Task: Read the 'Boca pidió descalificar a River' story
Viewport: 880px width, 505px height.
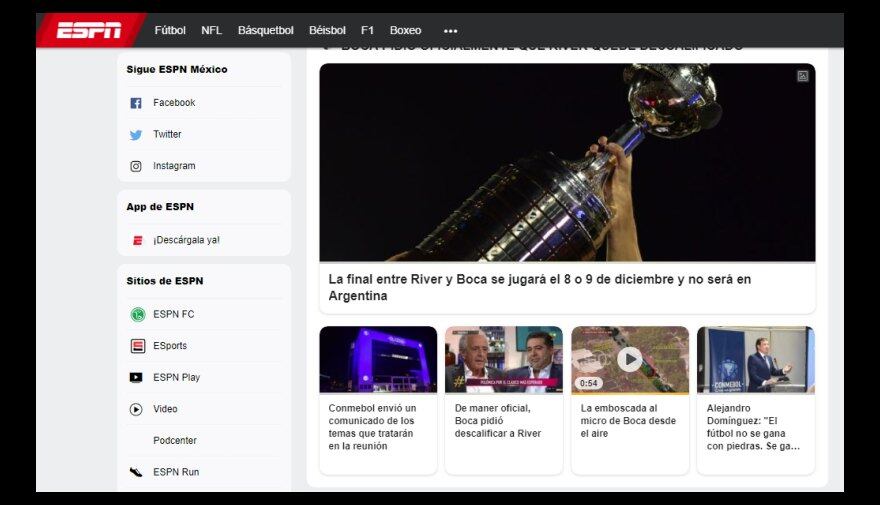Action: 498,420
